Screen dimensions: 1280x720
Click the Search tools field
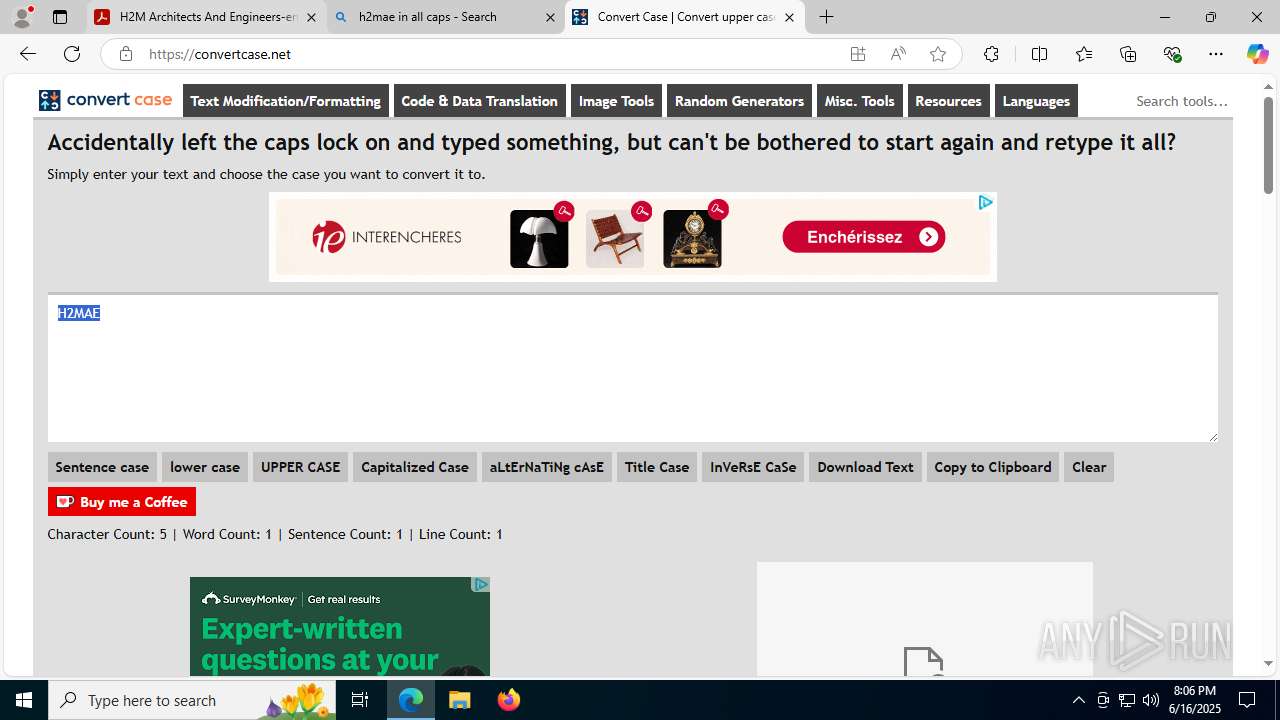click(1181, 101)
